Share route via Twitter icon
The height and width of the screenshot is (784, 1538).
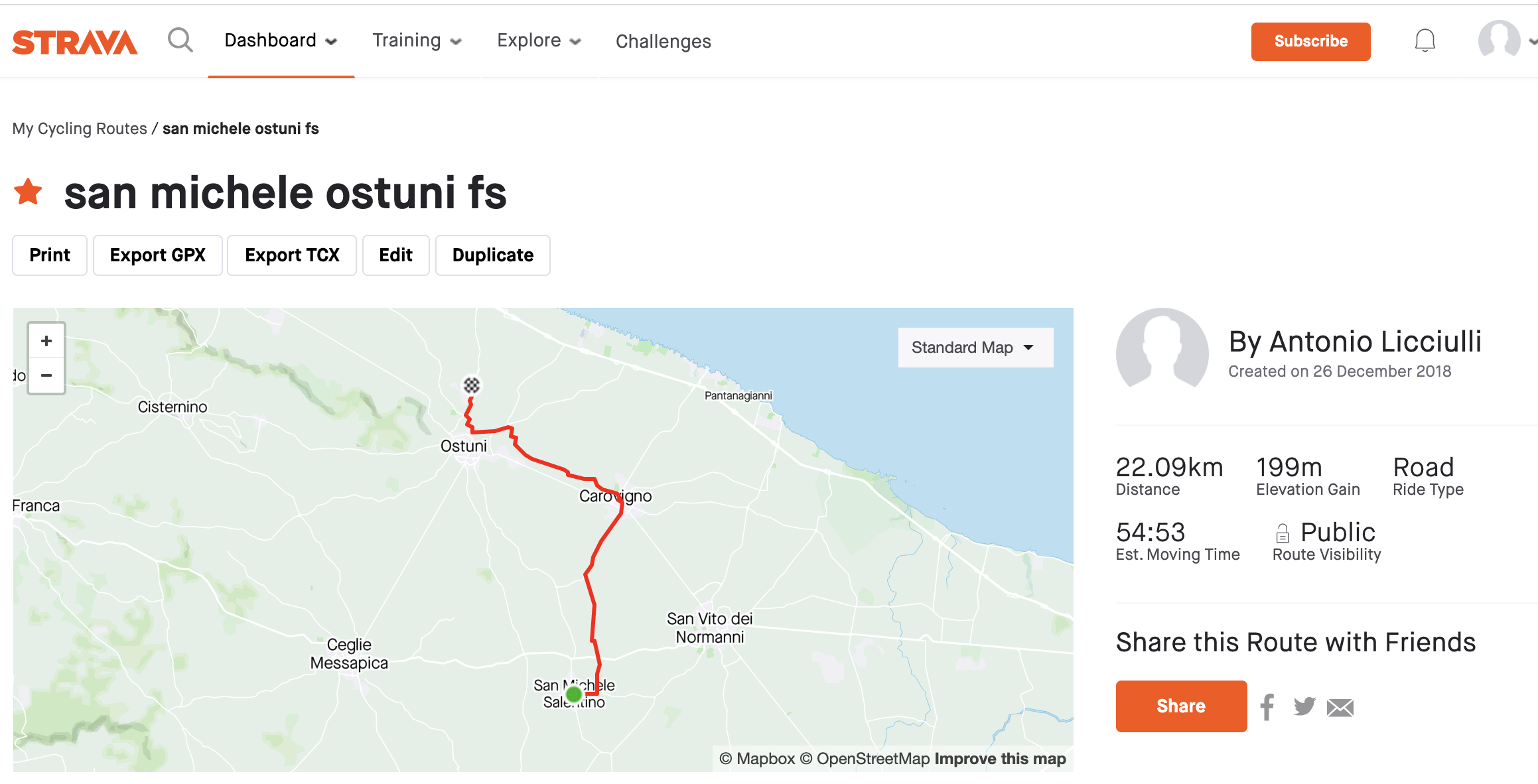point(1304,706)
